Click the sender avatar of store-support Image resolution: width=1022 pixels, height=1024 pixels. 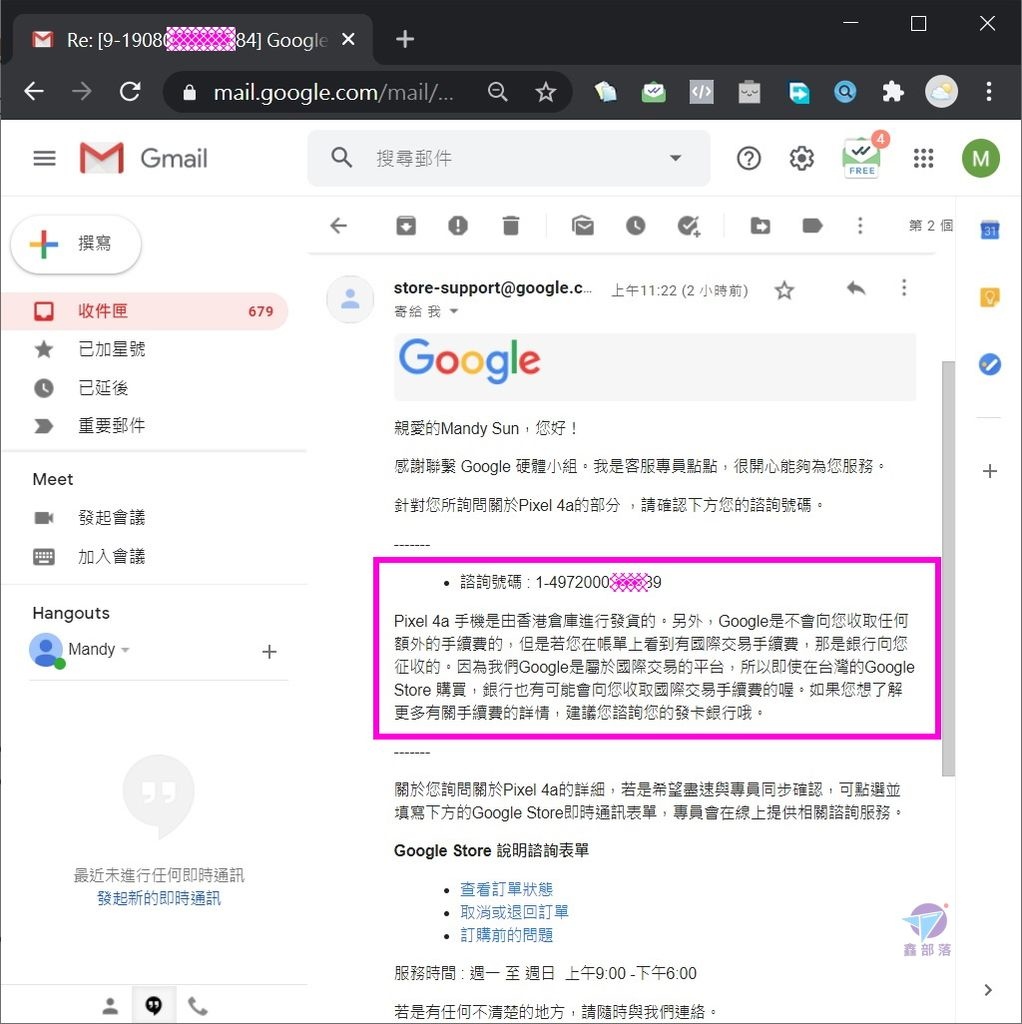click(x=350, y=299)
